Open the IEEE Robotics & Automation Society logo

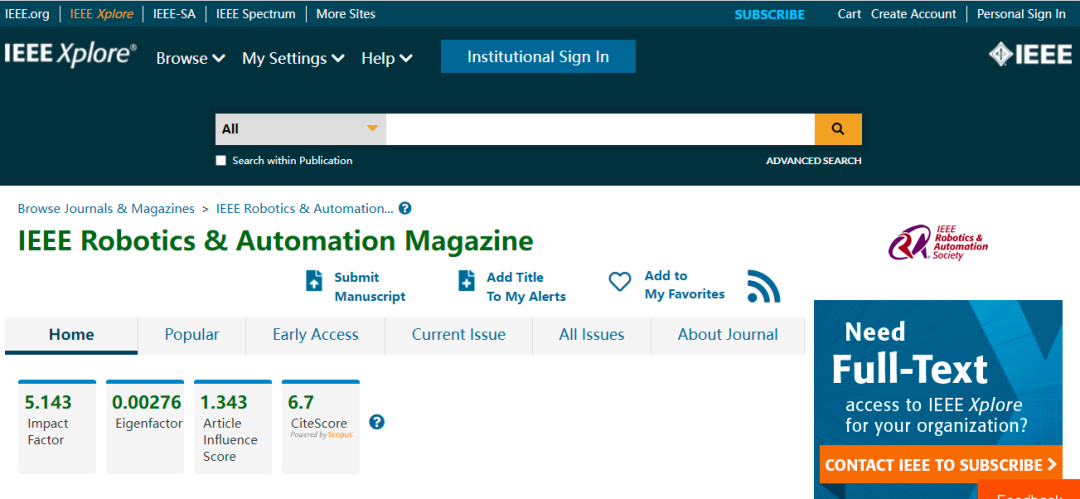tap(937, 243)
